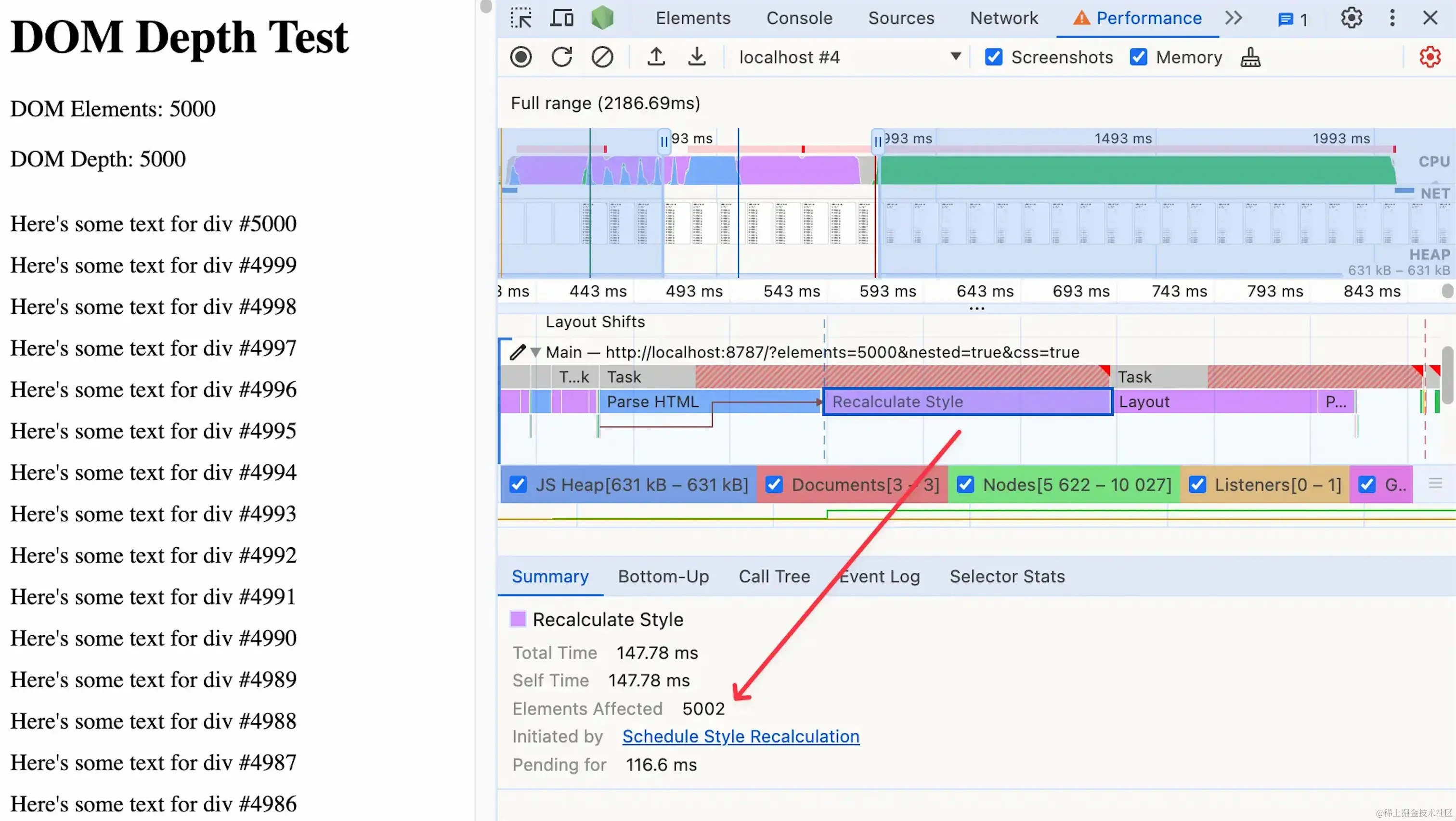Open the localhost #4 recording dropdown

[x=955, y=56]
